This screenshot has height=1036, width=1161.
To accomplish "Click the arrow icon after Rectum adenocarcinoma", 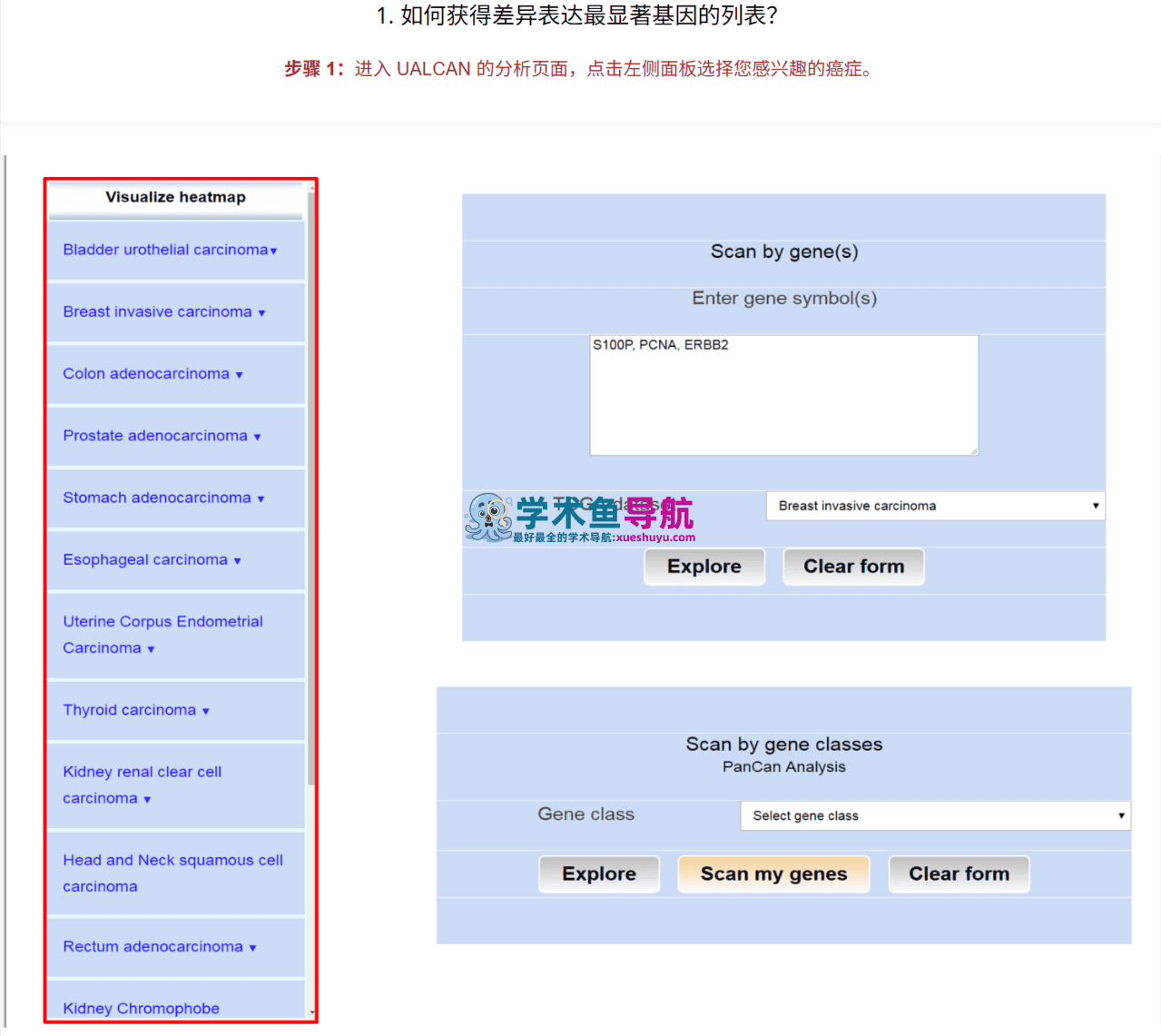I will point(253,948).
